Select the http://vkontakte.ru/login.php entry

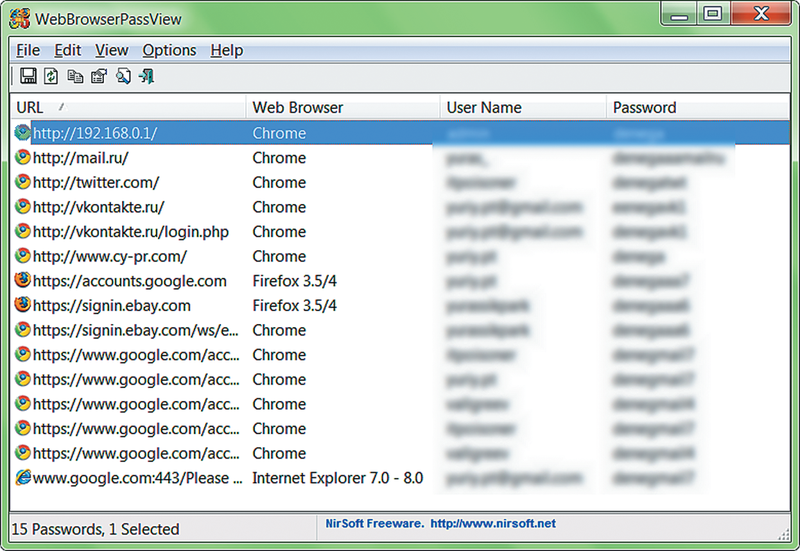coord(131,232)
